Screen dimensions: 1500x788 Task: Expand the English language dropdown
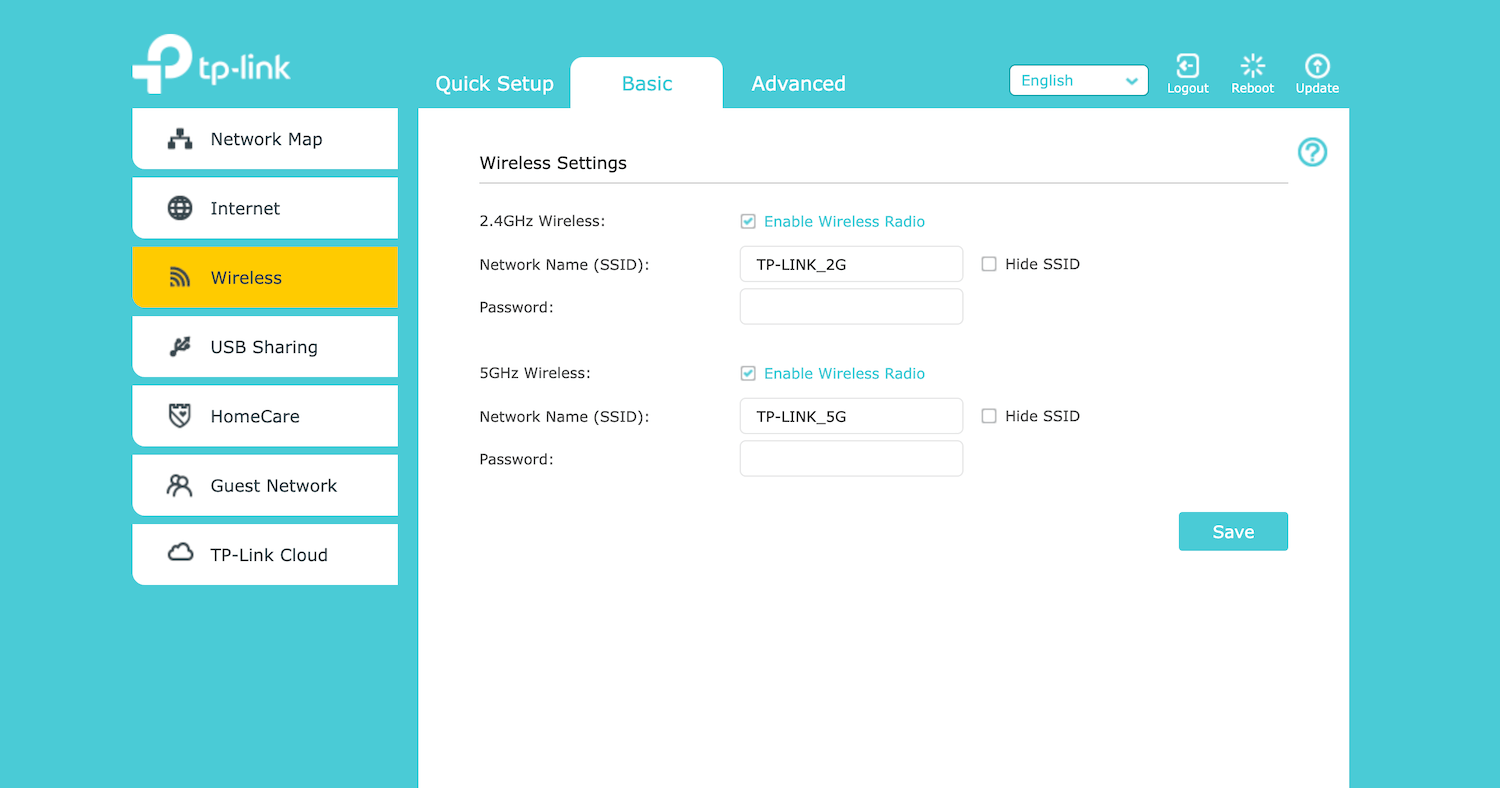[x=1078, y=81]
